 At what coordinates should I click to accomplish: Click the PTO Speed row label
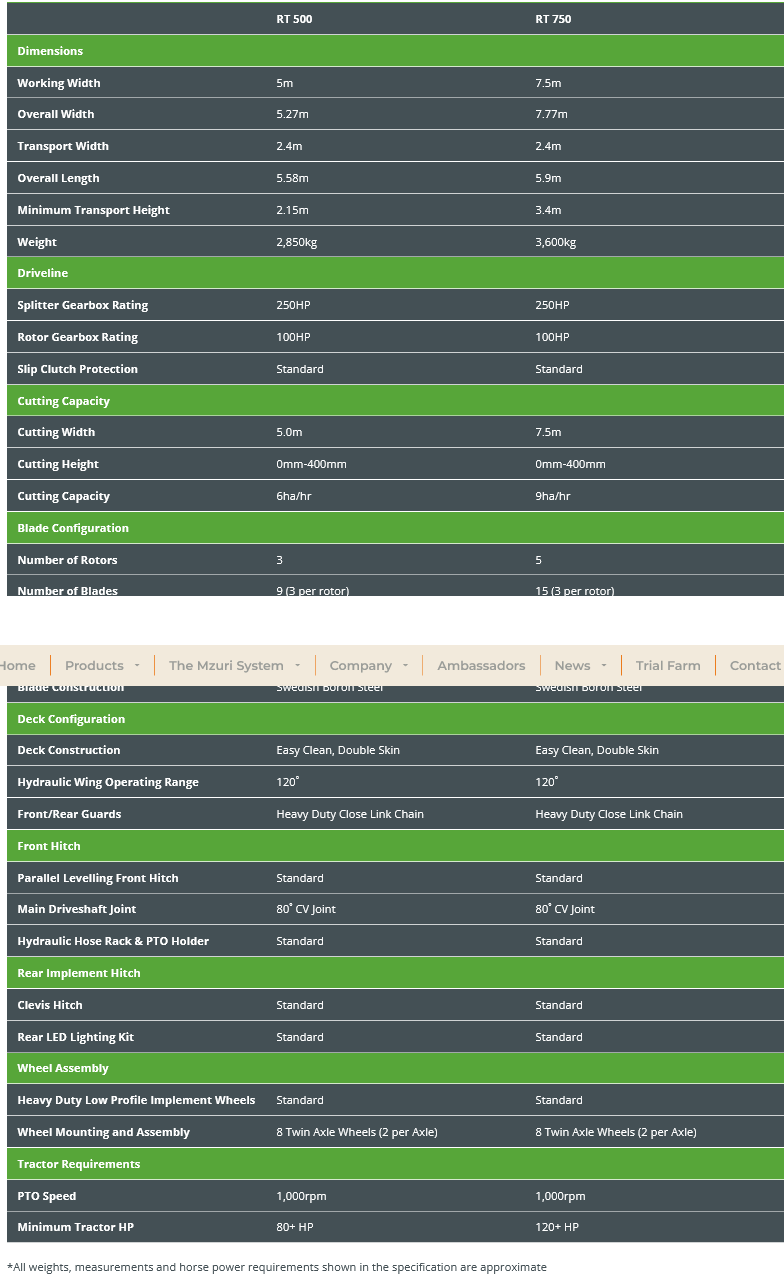click(47, 1196)
